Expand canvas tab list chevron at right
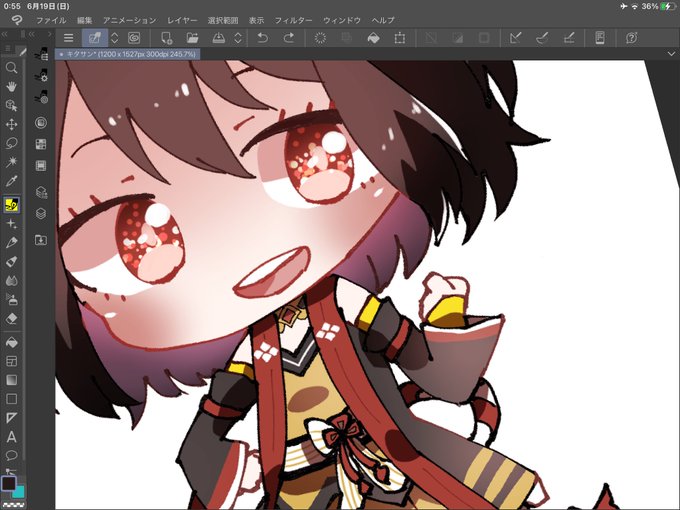This screenshot has height=510, width=680. pos(671,54)
